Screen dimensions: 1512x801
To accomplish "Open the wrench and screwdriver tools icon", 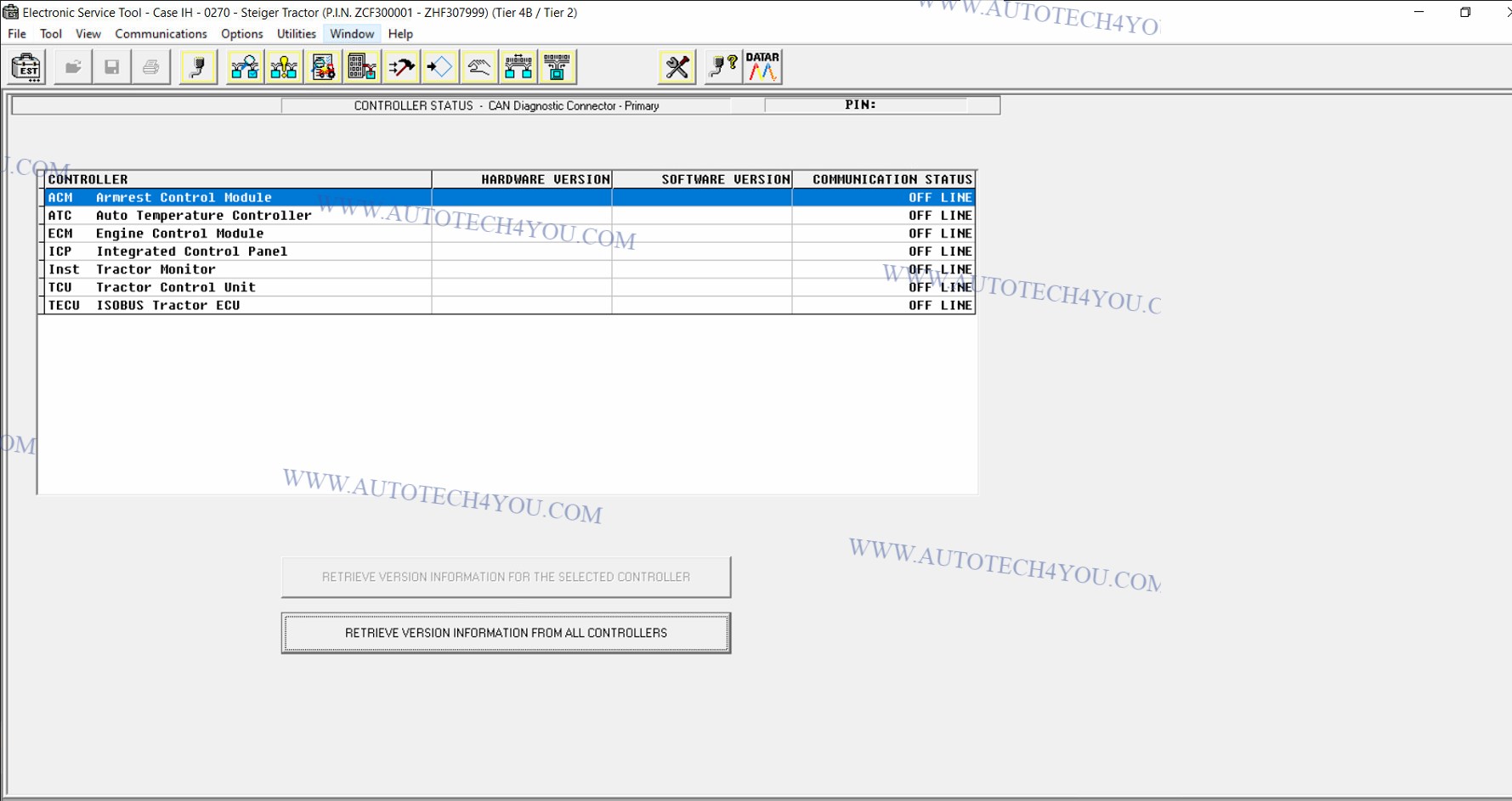I will (x=677, y=67).
